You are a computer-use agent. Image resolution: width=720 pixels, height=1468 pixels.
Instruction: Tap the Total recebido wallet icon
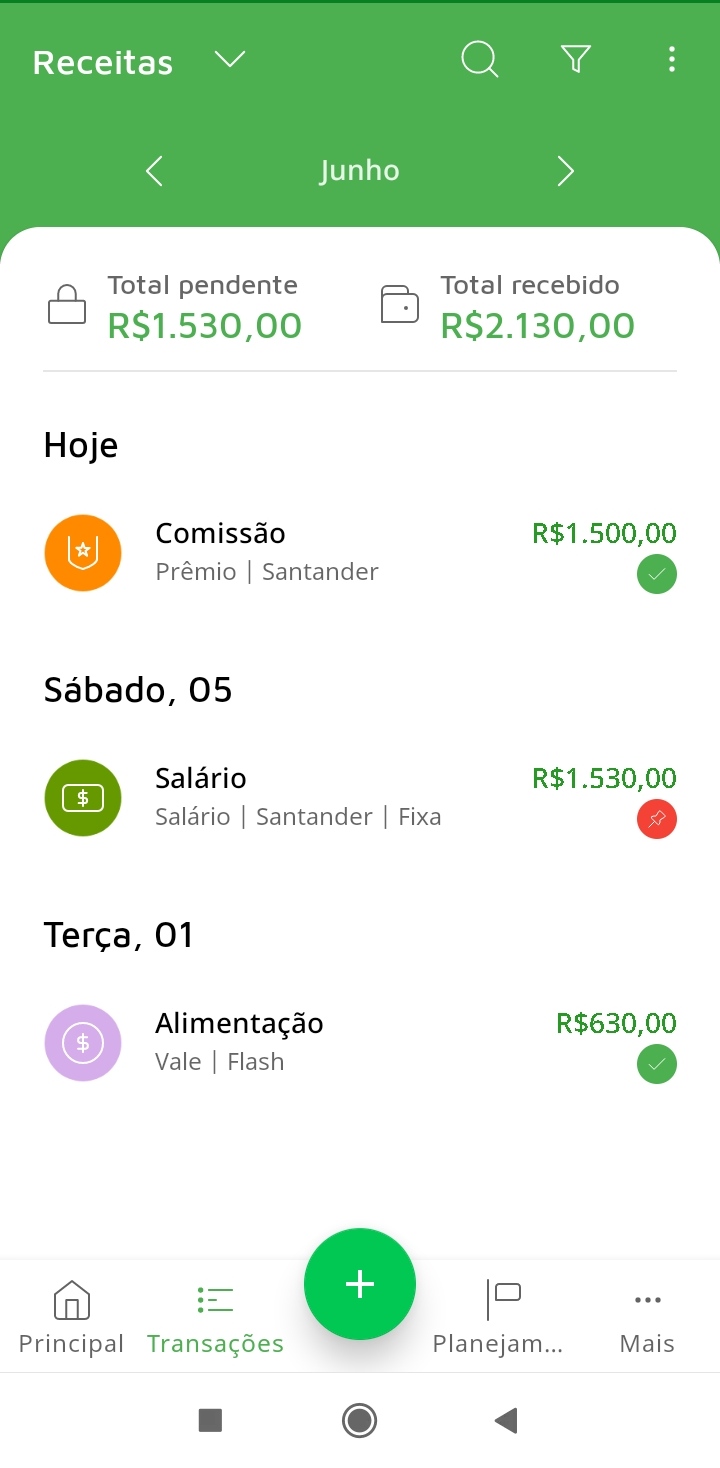(400, 305)
